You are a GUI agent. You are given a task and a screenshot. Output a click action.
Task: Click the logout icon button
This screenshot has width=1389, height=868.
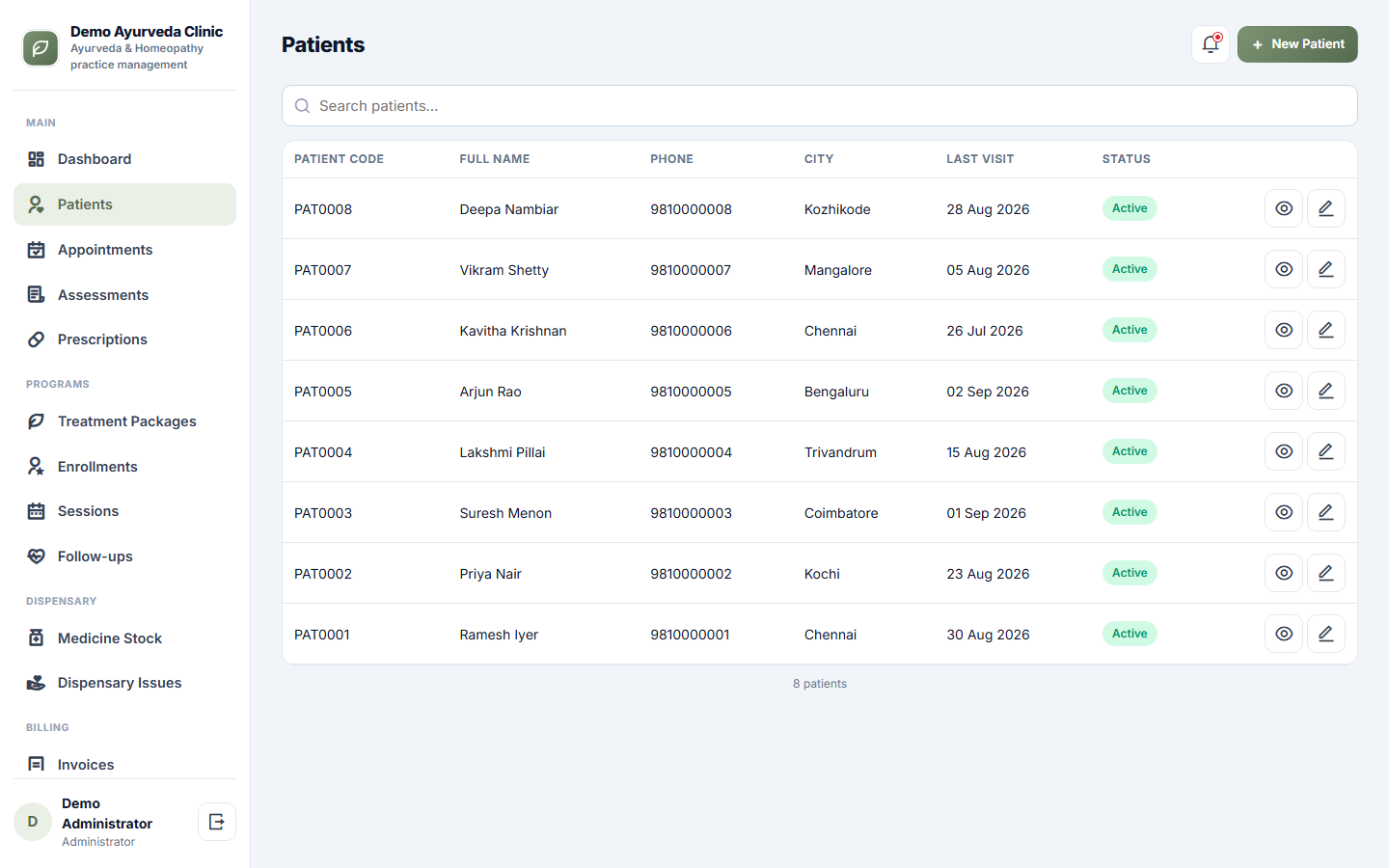[x=217, y=822]
